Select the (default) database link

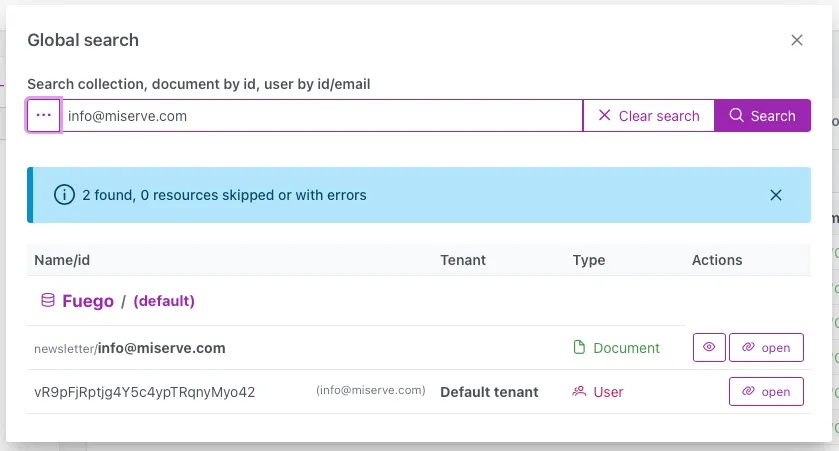coord(164,301)
